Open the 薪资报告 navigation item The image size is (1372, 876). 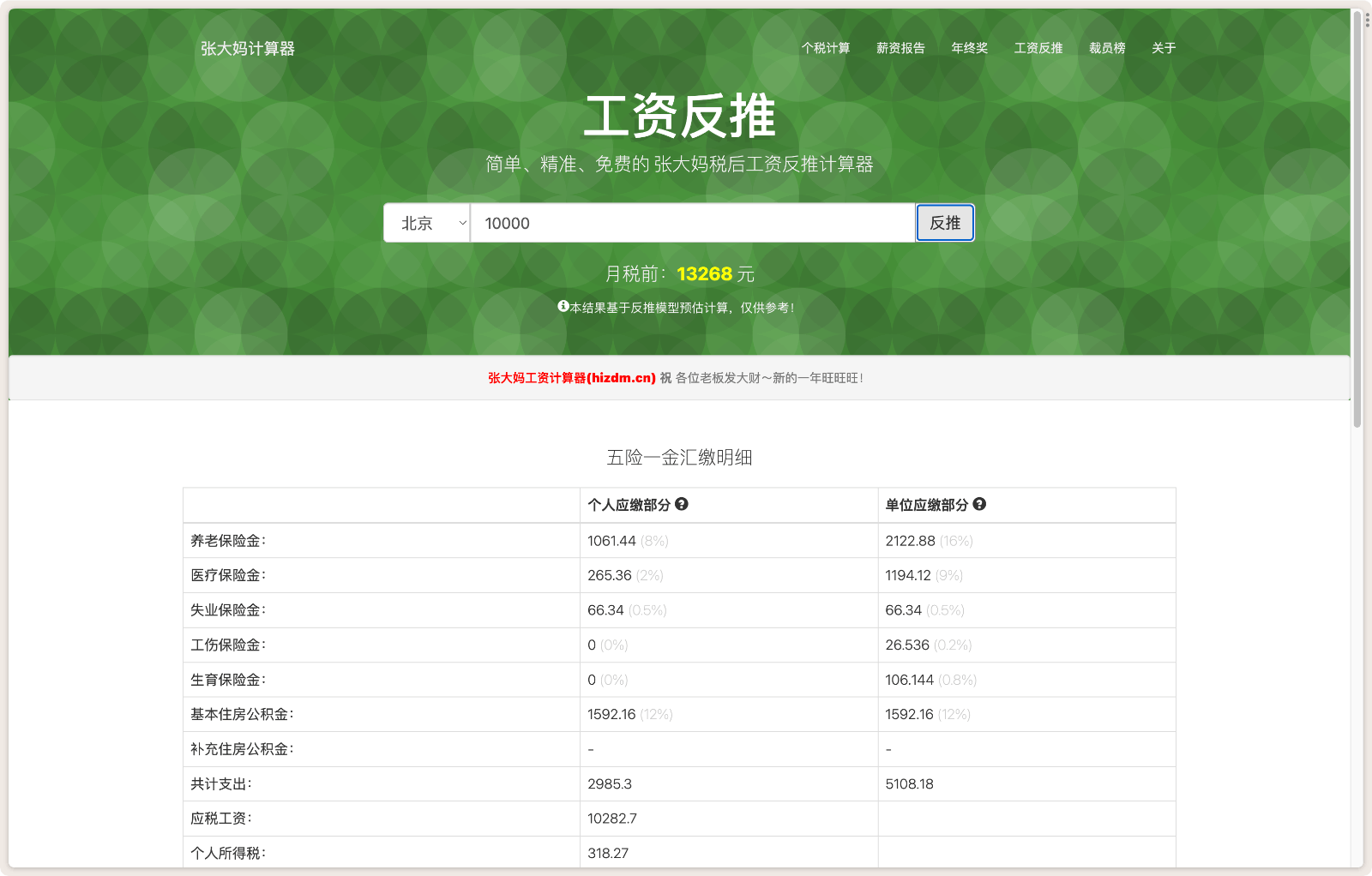point(900,49)
